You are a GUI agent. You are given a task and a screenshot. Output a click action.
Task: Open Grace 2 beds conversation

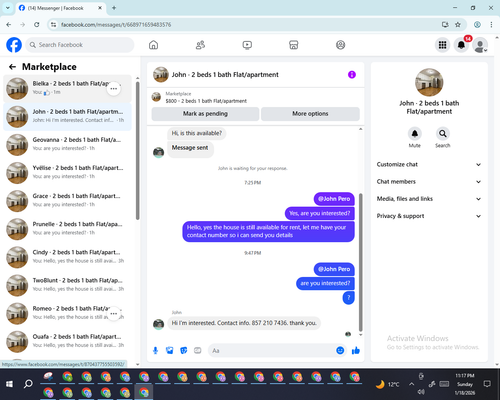pyautogui.click(x=67, y=201)
